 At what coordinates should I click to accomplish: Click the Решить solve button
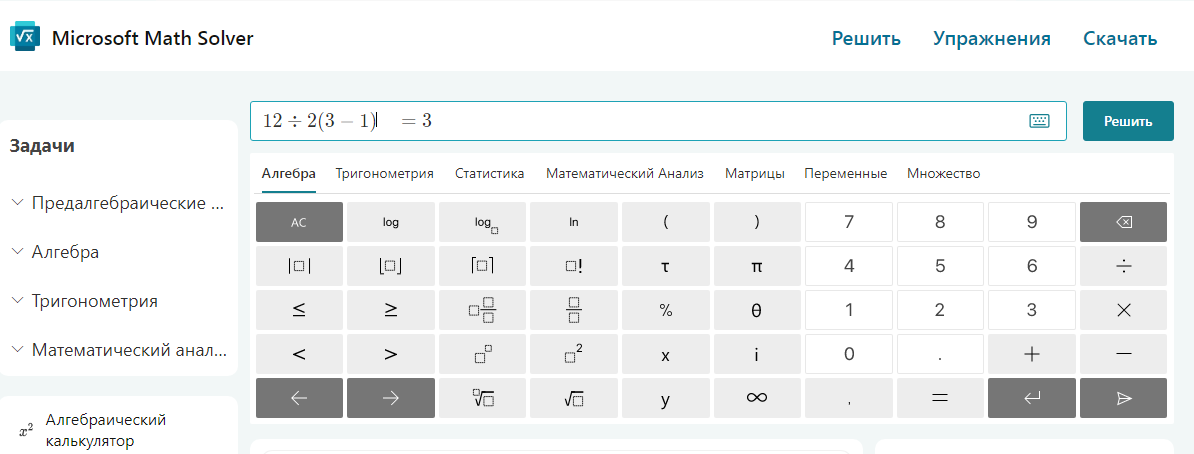tap(1128, 121)
